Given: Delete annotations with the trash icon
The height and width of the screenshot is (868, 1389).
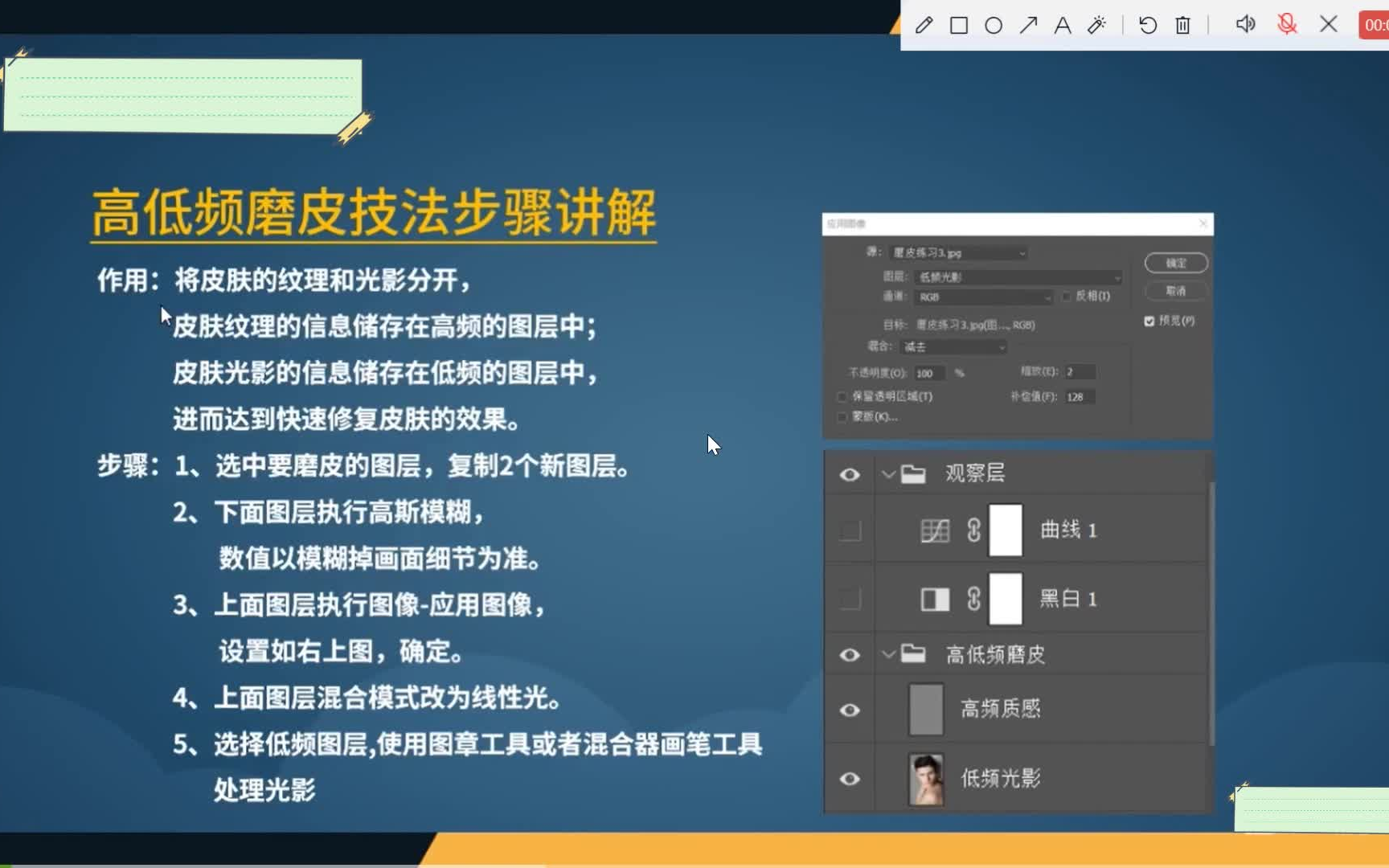Looking at the screenshot, I should 1182,25.
